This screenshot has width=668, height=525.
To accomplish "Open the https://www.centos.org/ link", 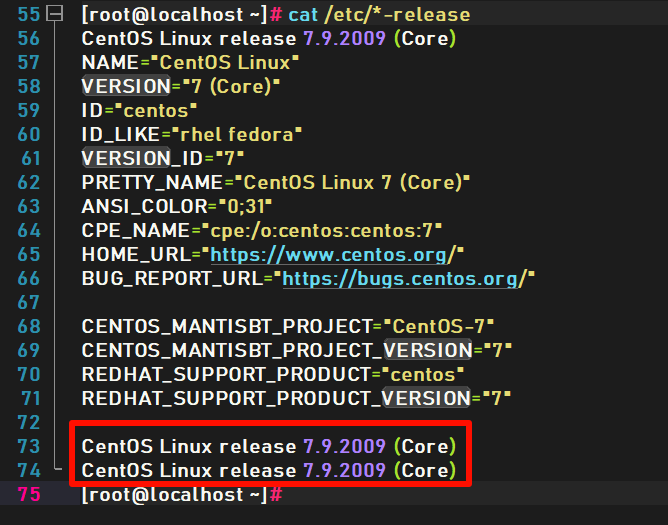I will pyautogui.click(x=334, y=255).
